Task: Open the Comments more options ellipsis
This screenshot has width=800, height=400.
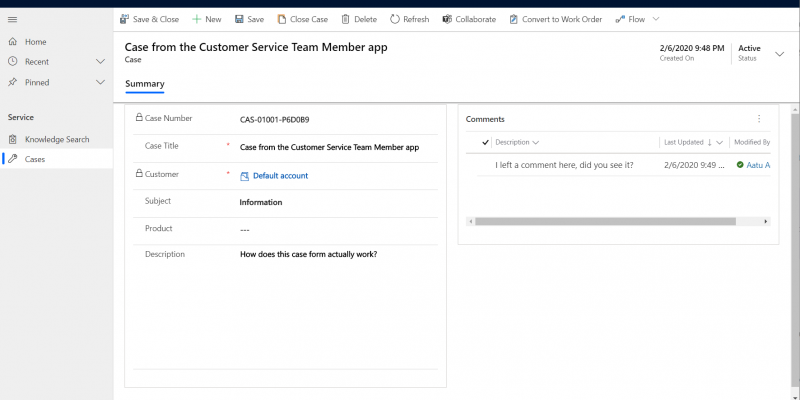Action: point(759,119)
